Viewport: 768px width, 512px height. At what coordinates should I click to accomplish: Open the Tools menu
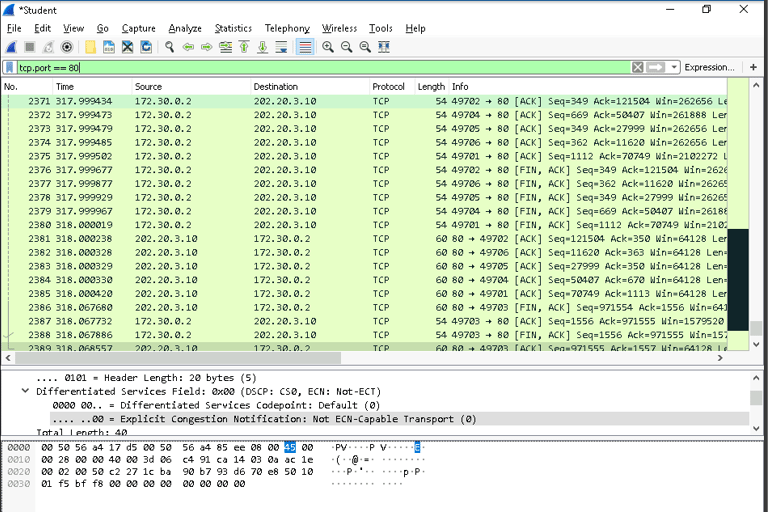(x=381, y=28)
